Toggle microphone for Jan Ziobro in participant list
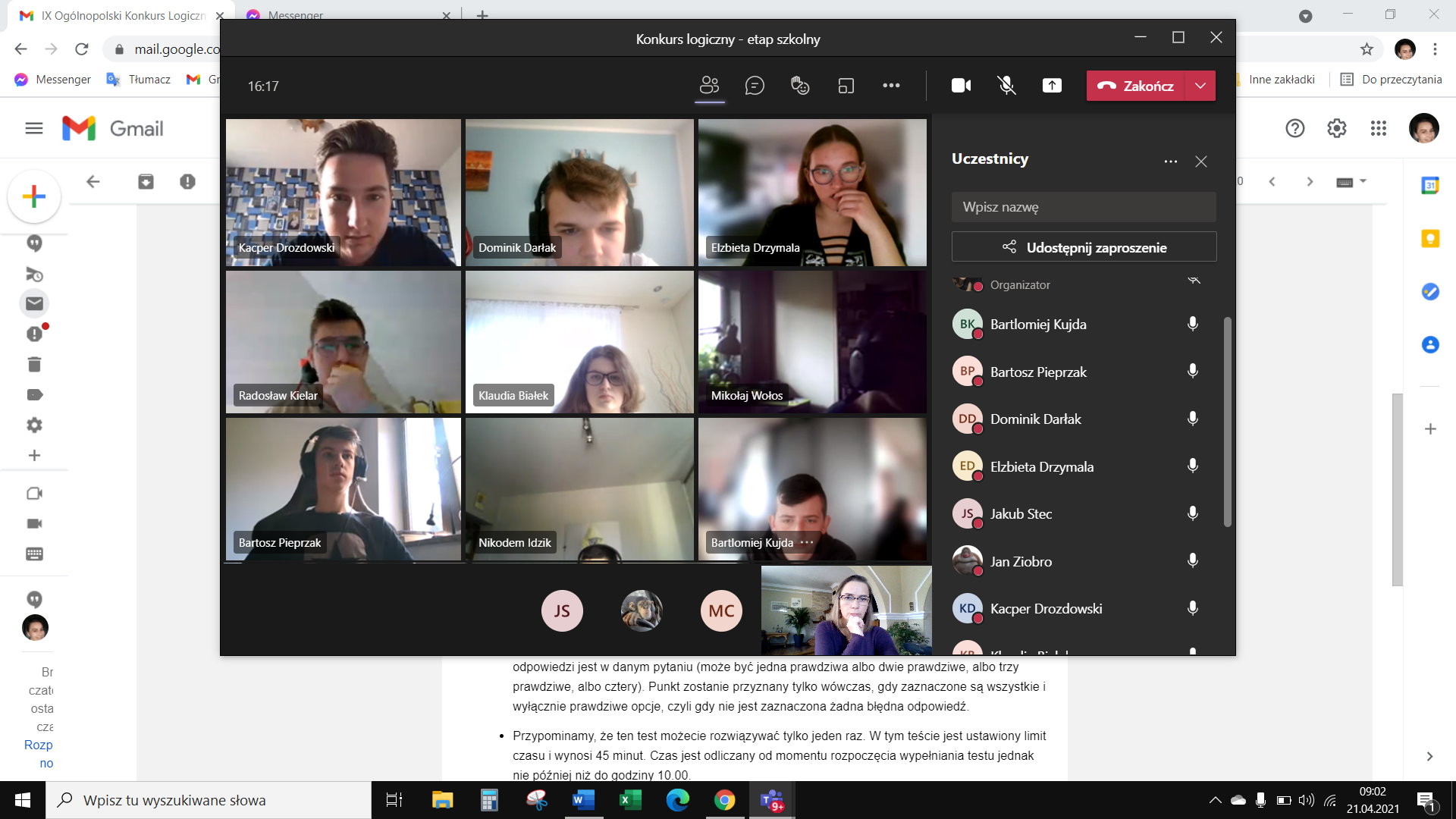This screenshot has width=1456, height=819. pyautogui.click(x=1193, y=560)
